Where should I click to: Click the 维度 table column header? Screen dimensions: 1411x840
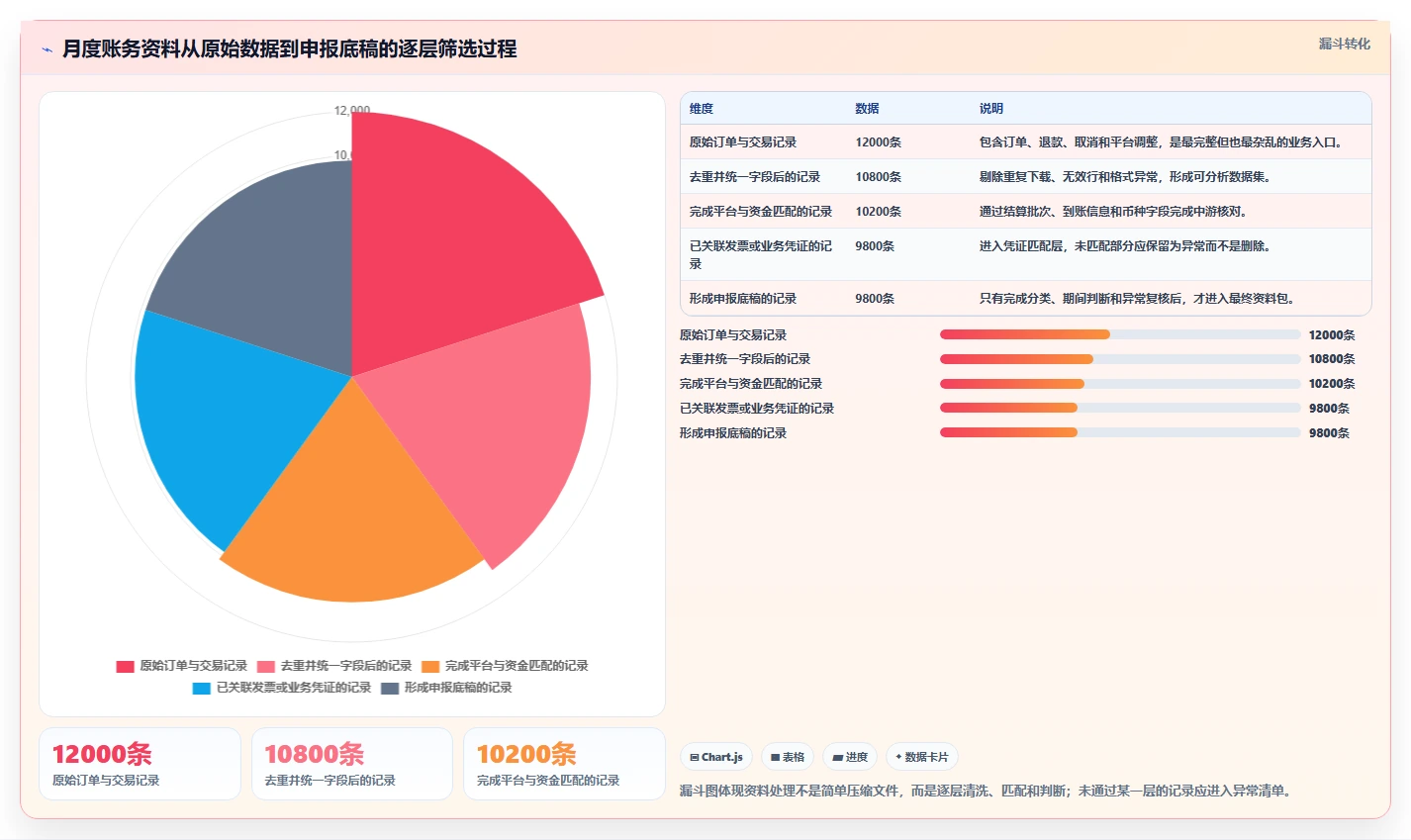click(x=702, y=109)
